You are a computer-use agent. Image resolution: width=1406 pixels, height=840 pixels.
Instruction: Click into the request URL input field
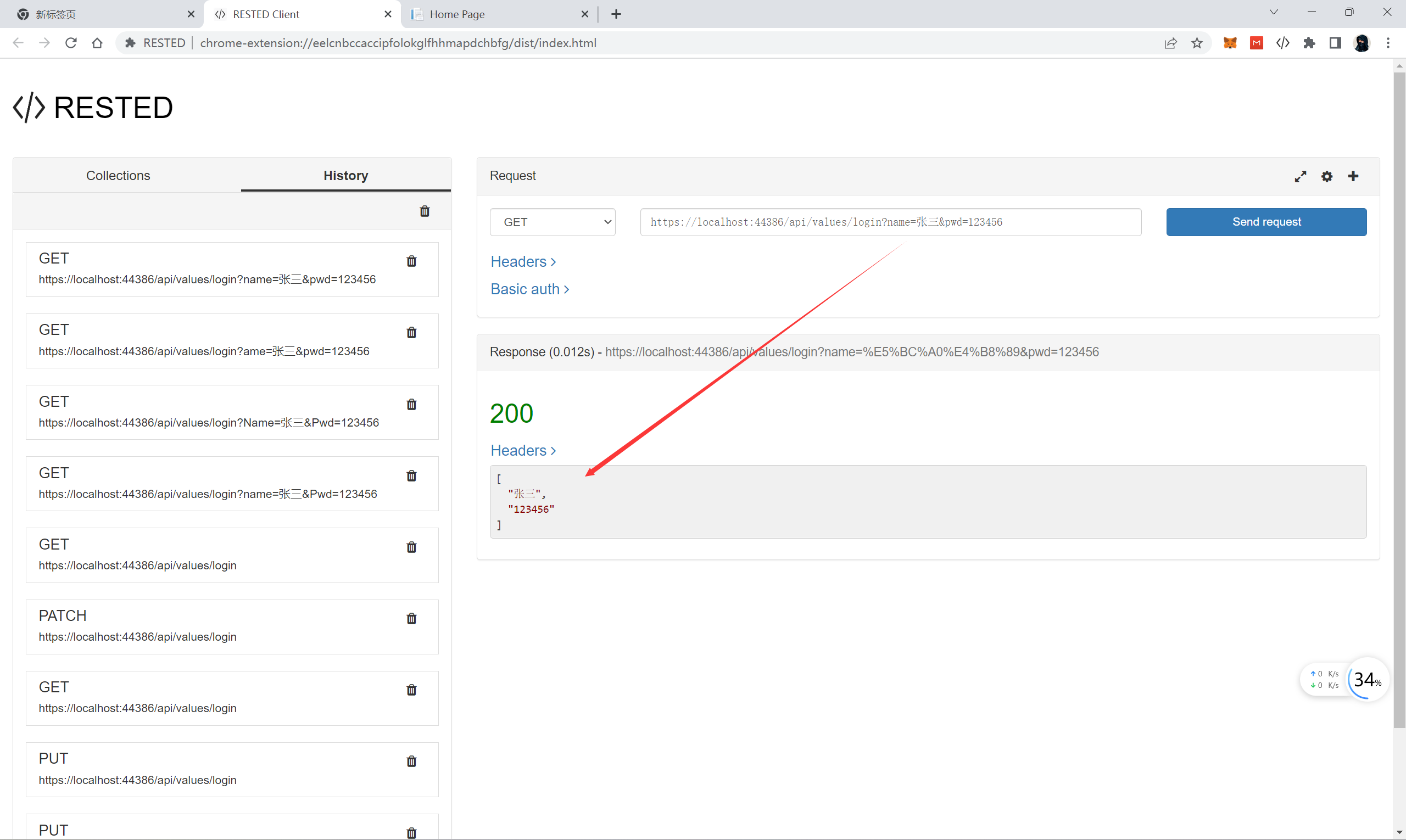(x=890, y=222)
